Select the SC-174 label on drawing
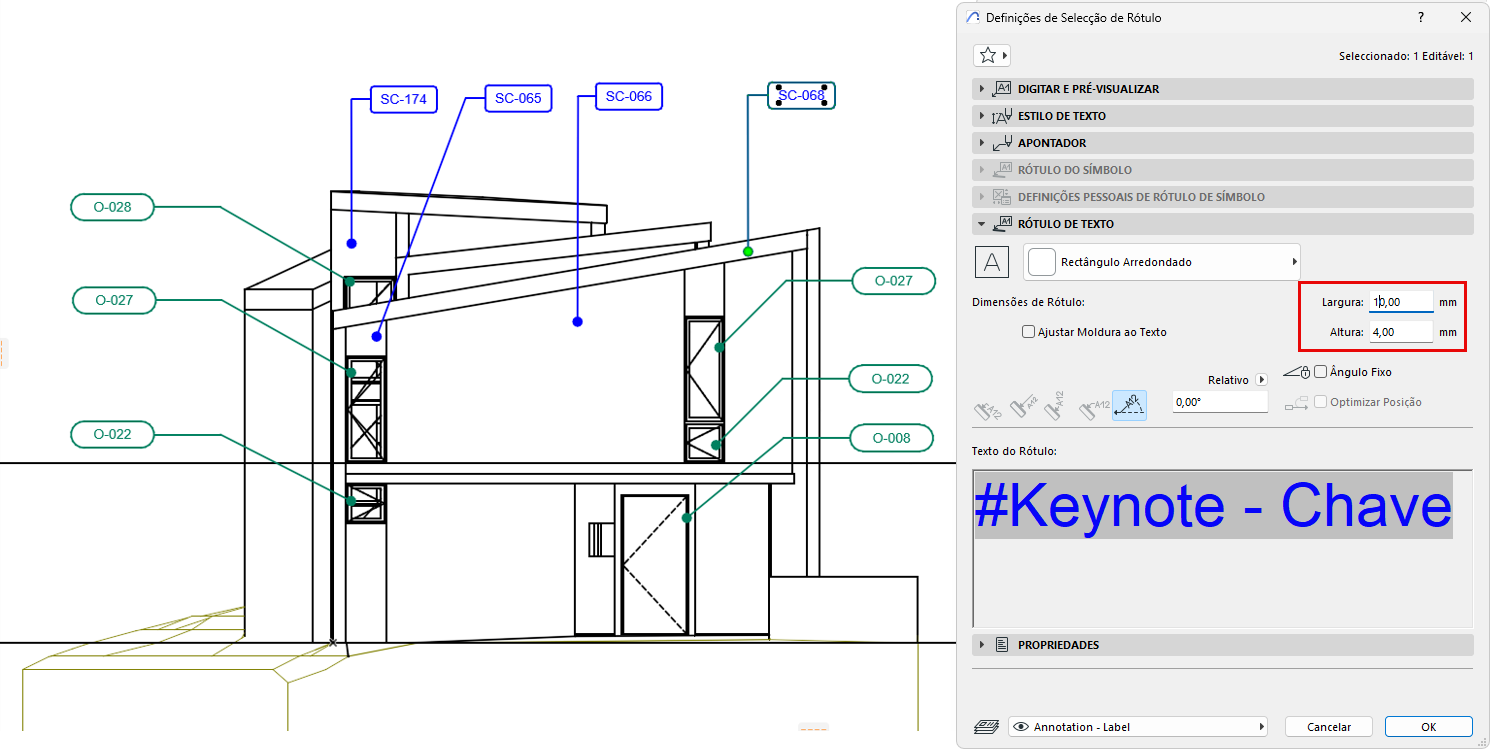This screenshot has width=1490, height=749. point(404,99)
